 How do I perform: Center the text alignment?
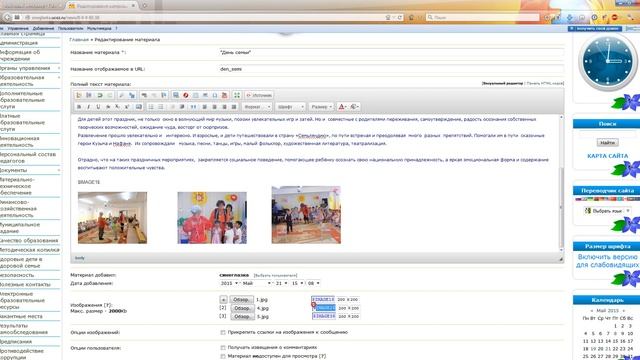[214, 107]
